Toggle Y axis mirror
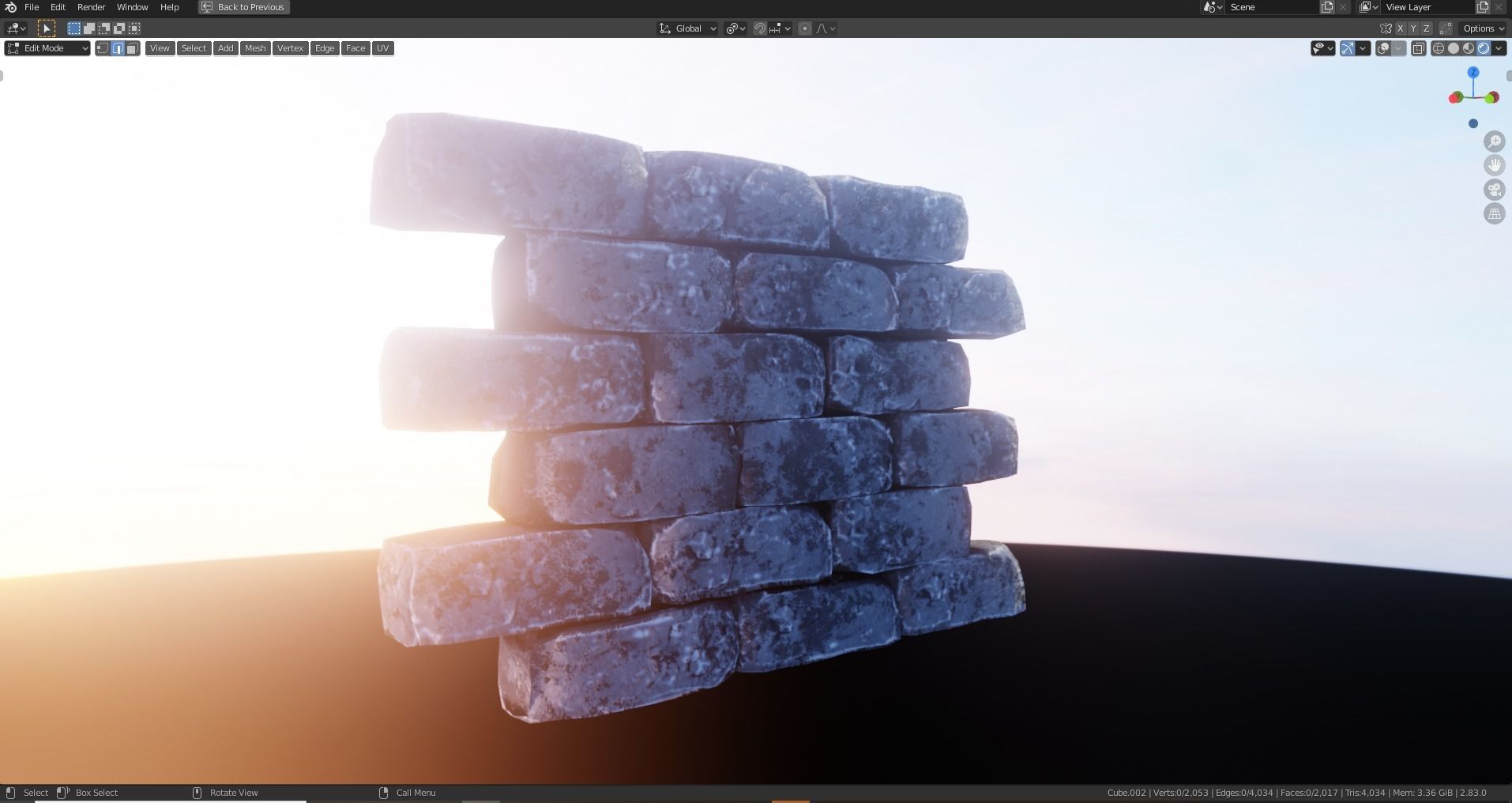 (1413, 28)
